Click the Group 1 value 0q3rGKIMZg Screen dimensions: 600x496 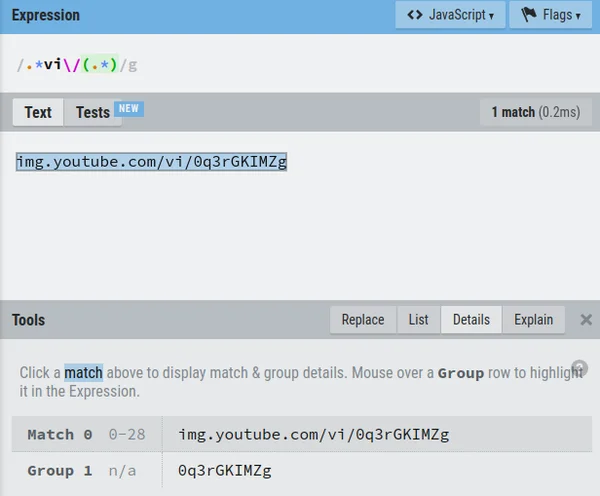pos(225,470)
